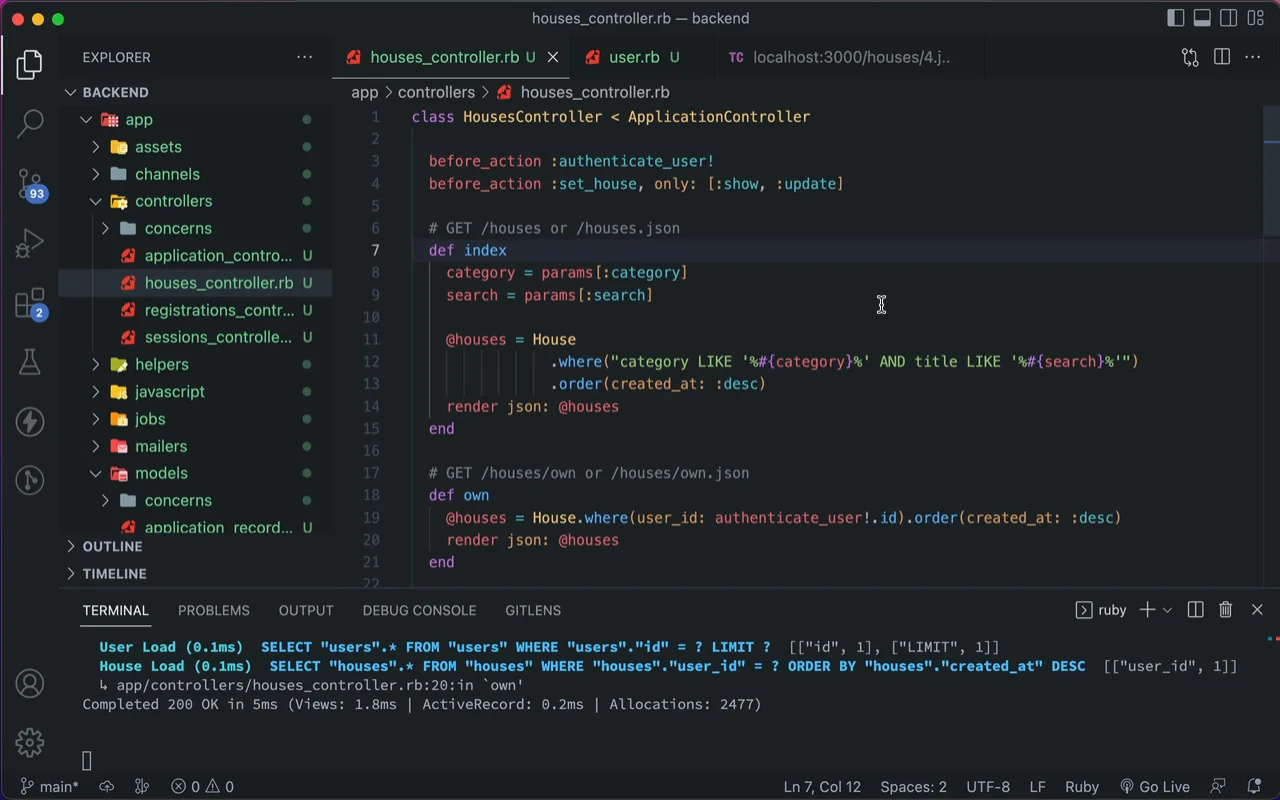
Task: Open Explorer more actions ellipsis
Action: (305, 57)
